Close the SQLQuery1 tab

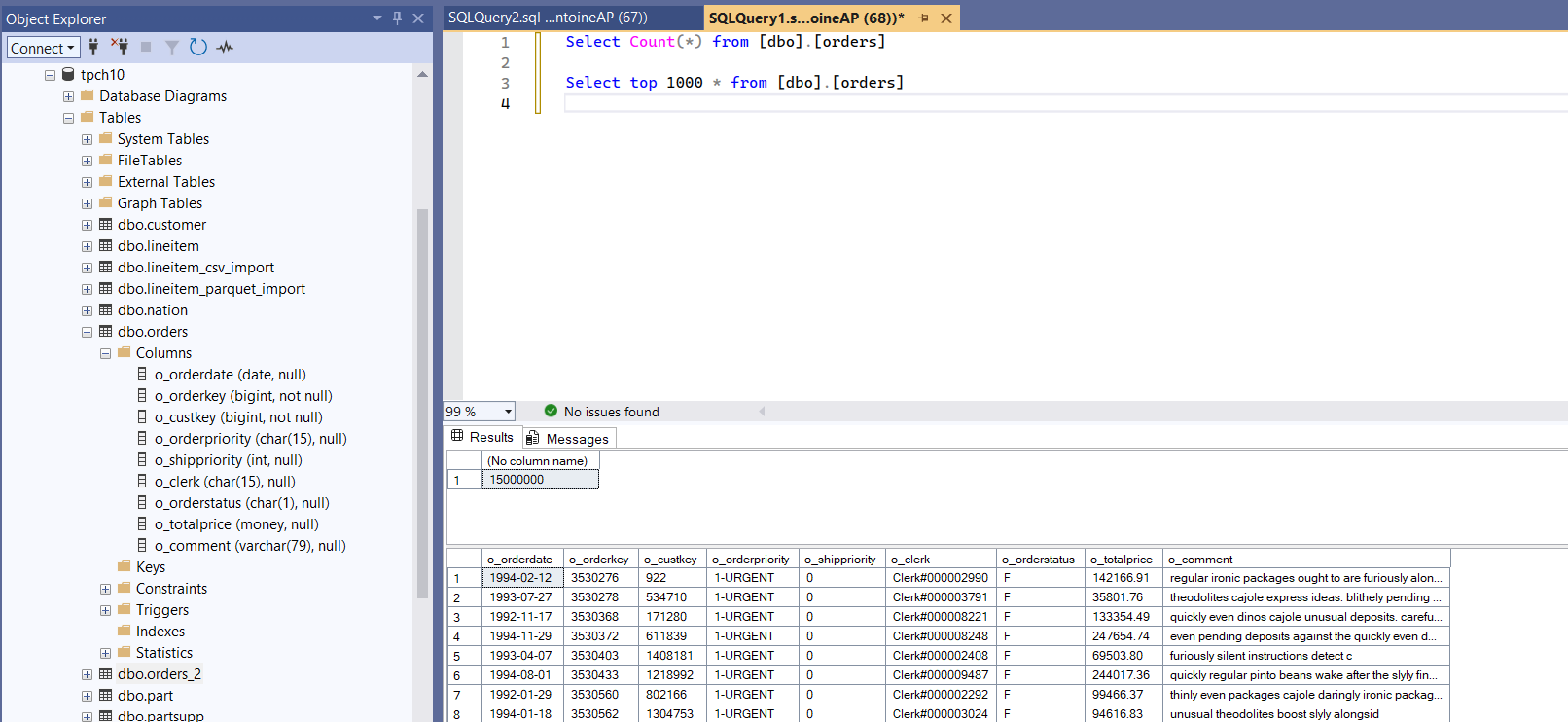pos(945,18)
